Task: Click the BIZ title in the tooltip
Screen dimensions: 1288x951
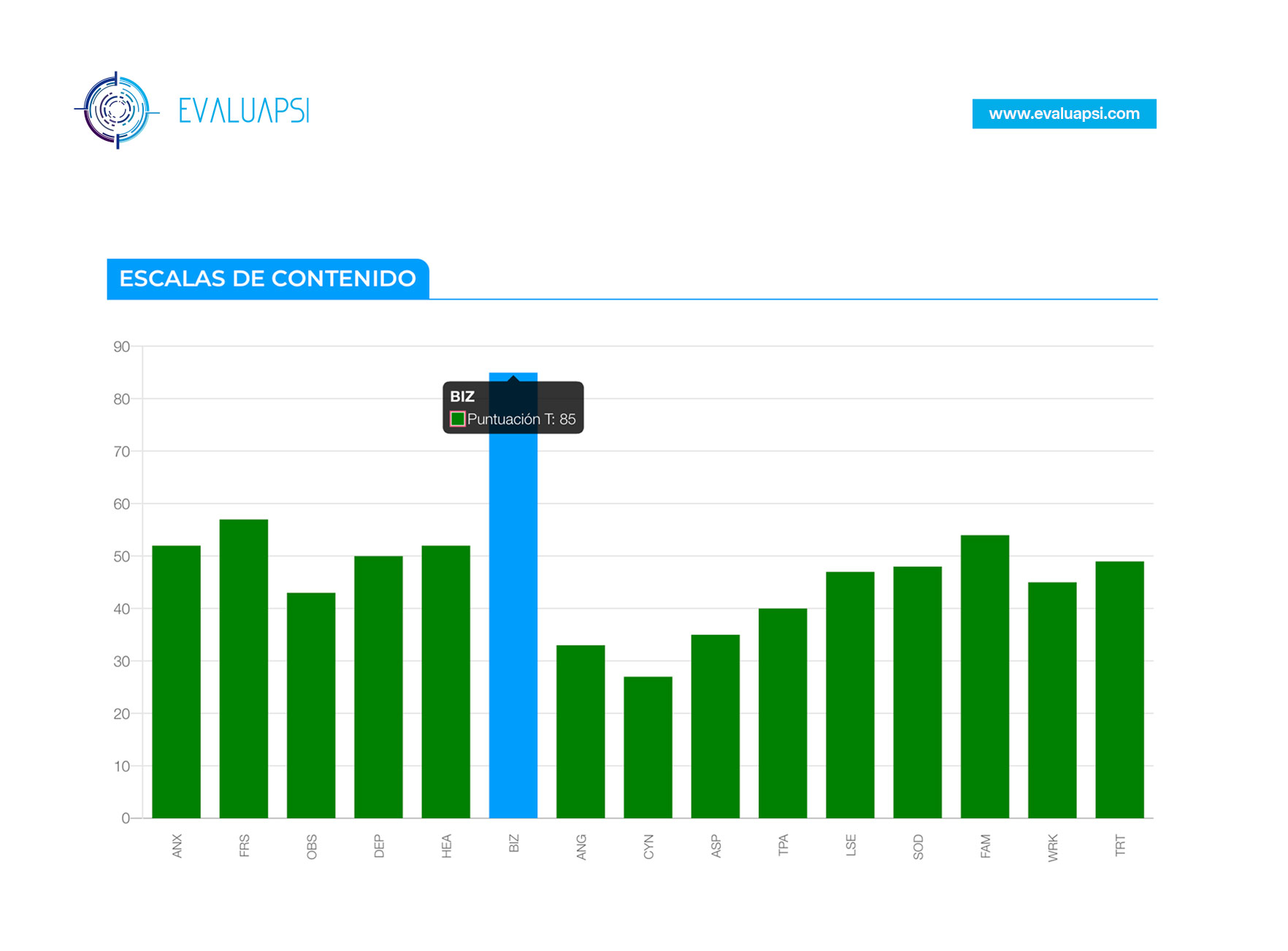Action: pos(462,396)
